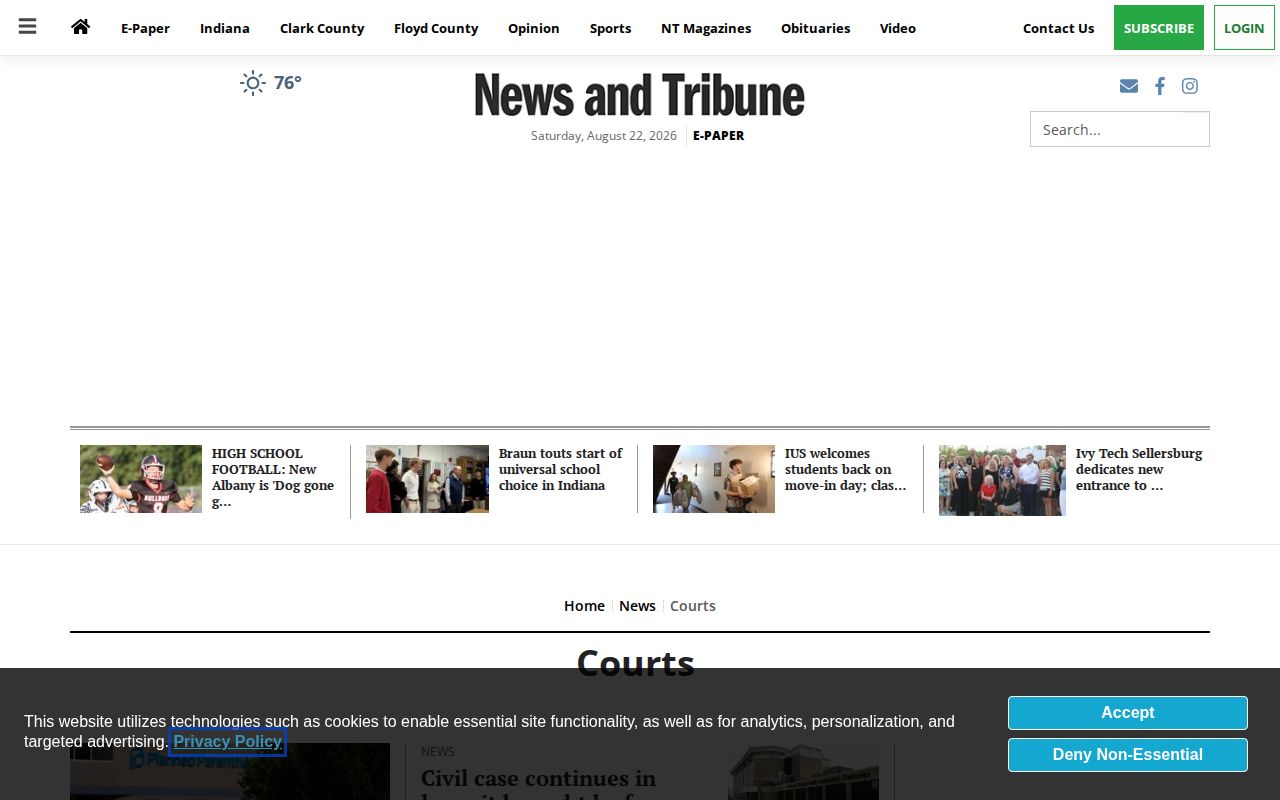Image resolution: width=1280 pixels, height=800 pixels.
Task: Go to the Home icon
Action: click(x=81, y=27)
